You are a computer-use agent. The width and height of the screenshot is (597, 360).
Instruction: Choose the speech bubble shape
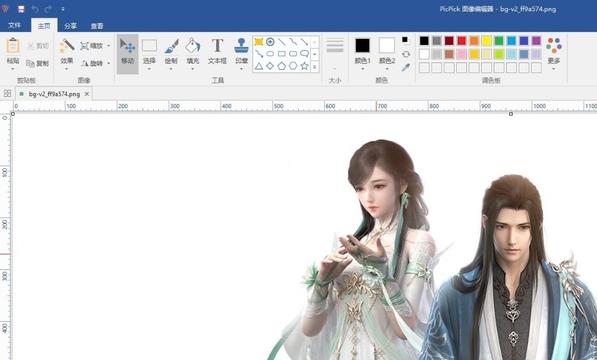[304, 54]
